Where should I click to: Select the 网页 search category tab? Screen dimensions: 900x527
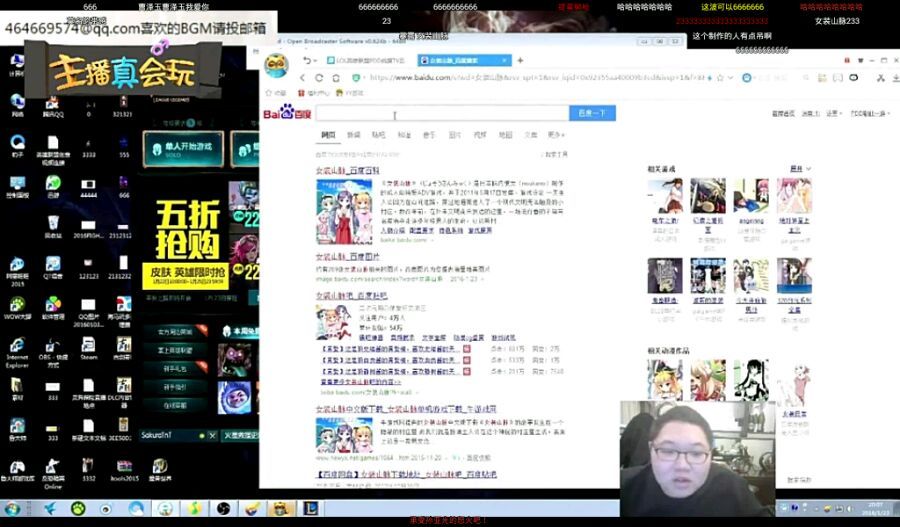pyautogui.click(x=327, y=134)
